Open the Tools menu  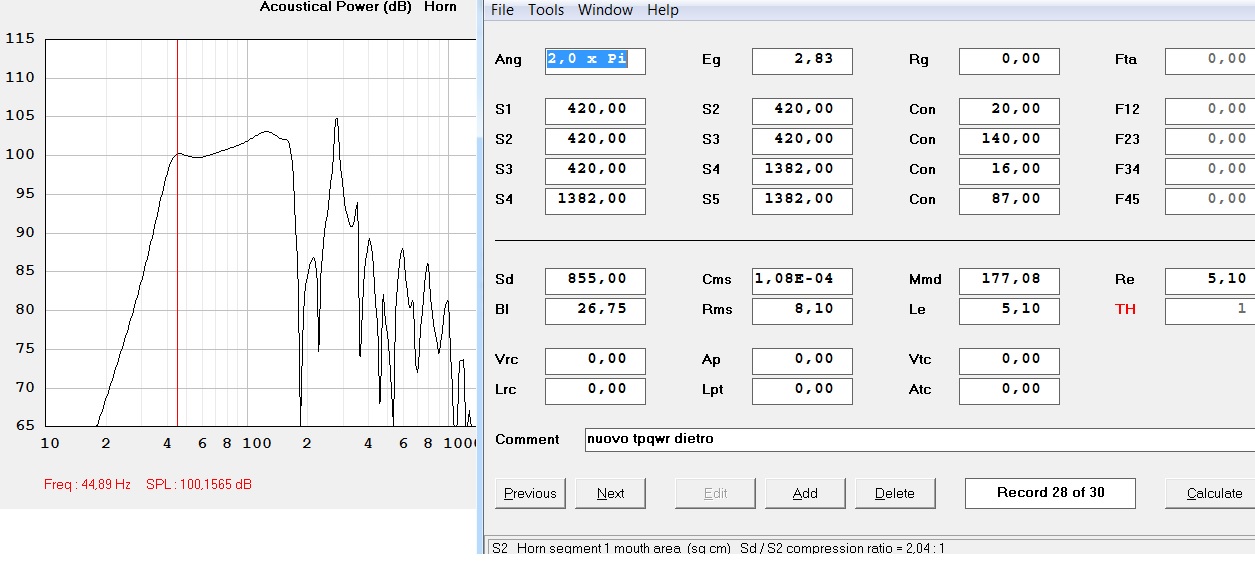click(546, 10)
